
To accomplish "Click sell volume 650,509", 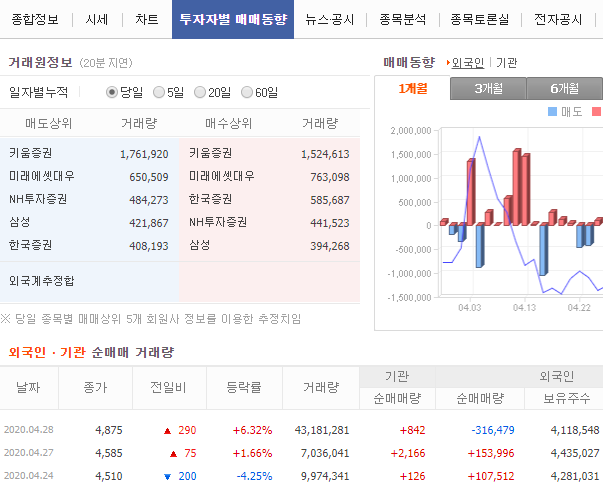I will [x=149, y=177].
